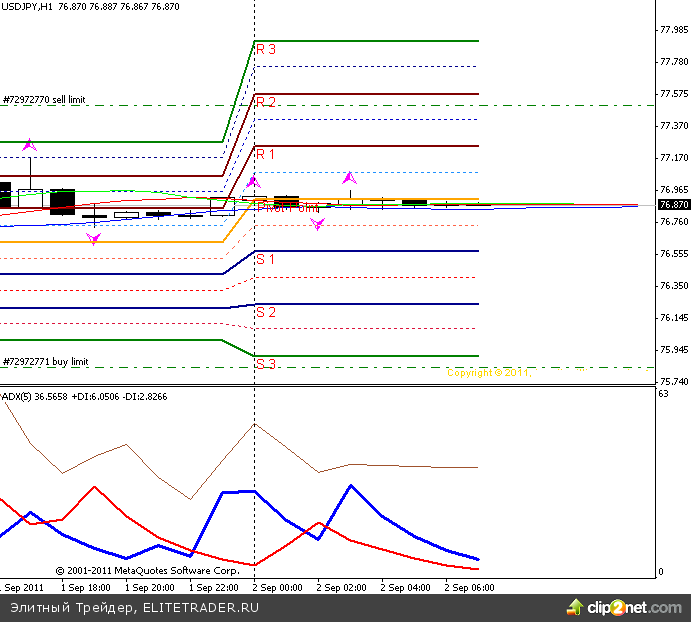Click the magenta up arrow above the first candle
The width and height of the screenshot is (691, 622).
click(29, 146)
